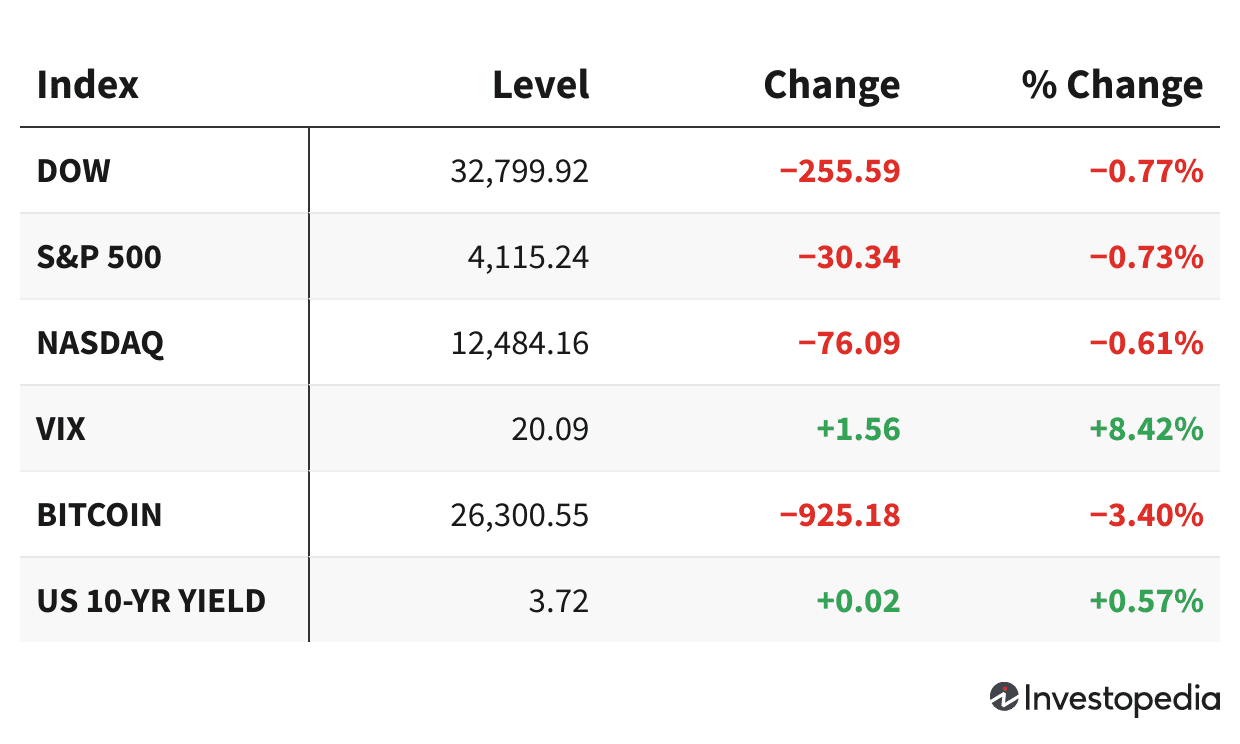Click the S&P 500 index label
The width and height of the screenshot is (1240, 744).
pos(98,257)
